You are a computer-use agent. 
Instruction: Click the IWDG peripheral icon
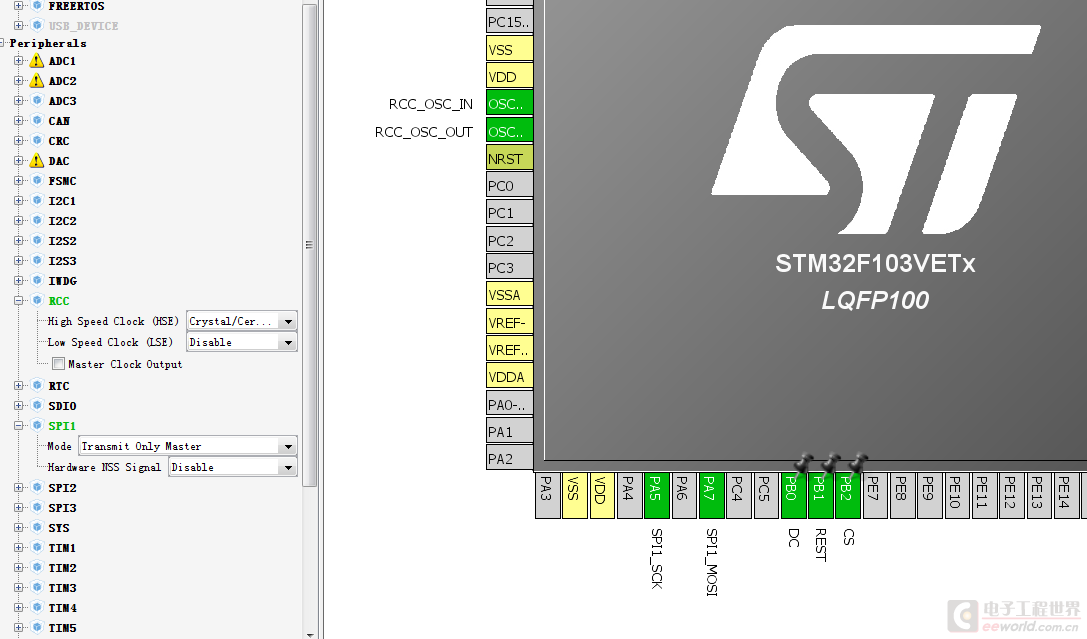pyautogui.click(x=37, y=281)
